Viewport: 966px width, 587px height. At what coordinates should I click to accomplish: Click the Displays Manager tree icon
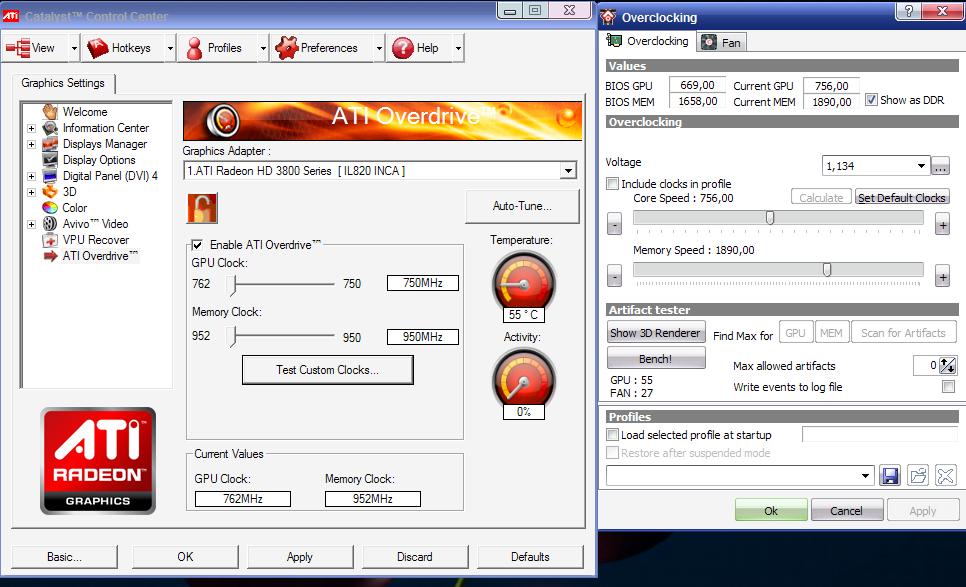pyautogui.click(x=50, y=144)
